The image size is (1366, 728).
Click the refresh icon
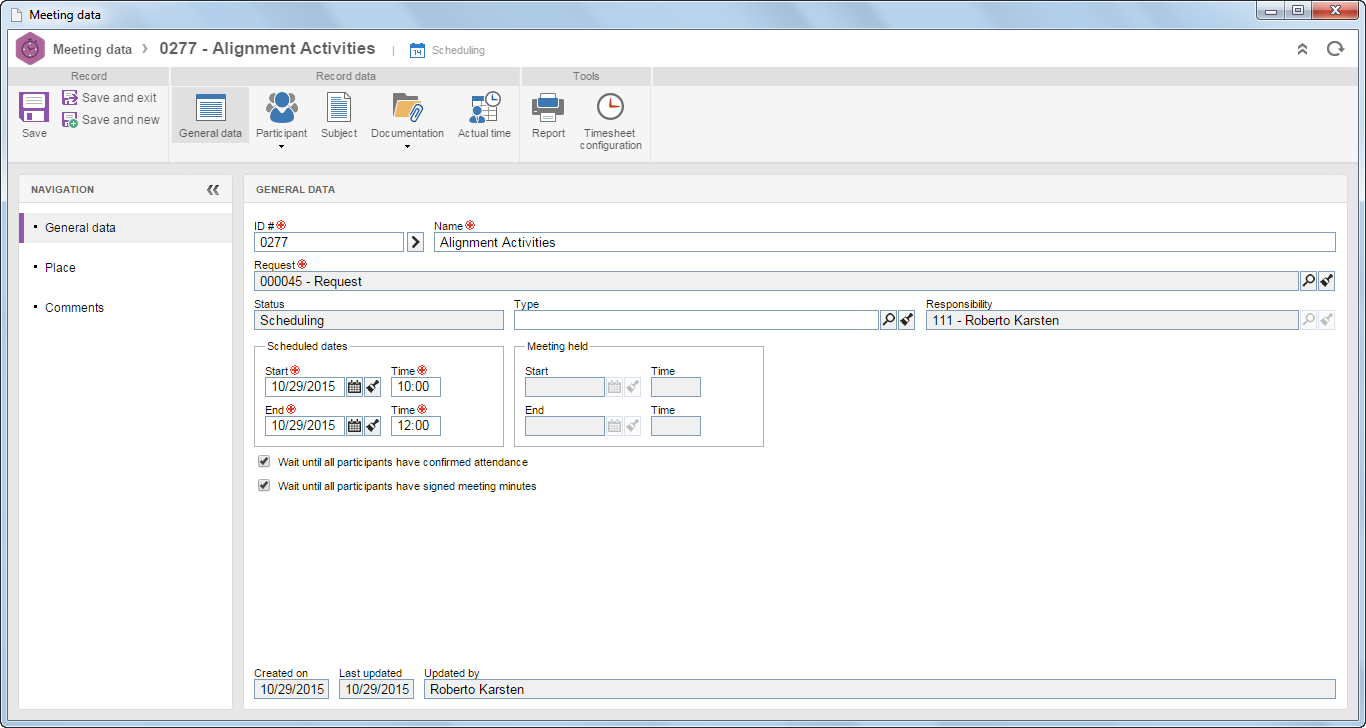click(x=1335, y=49)
